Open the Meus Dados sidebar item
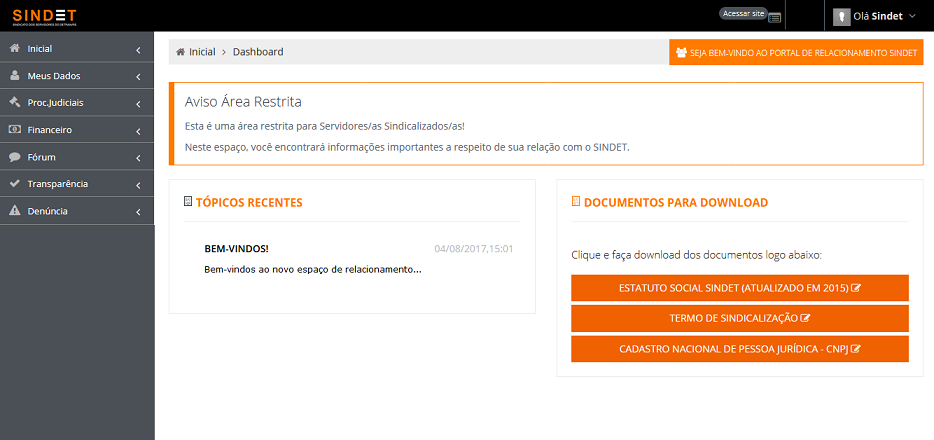The width and height of the screenshot is (934, 440). (x=77, y=76)
